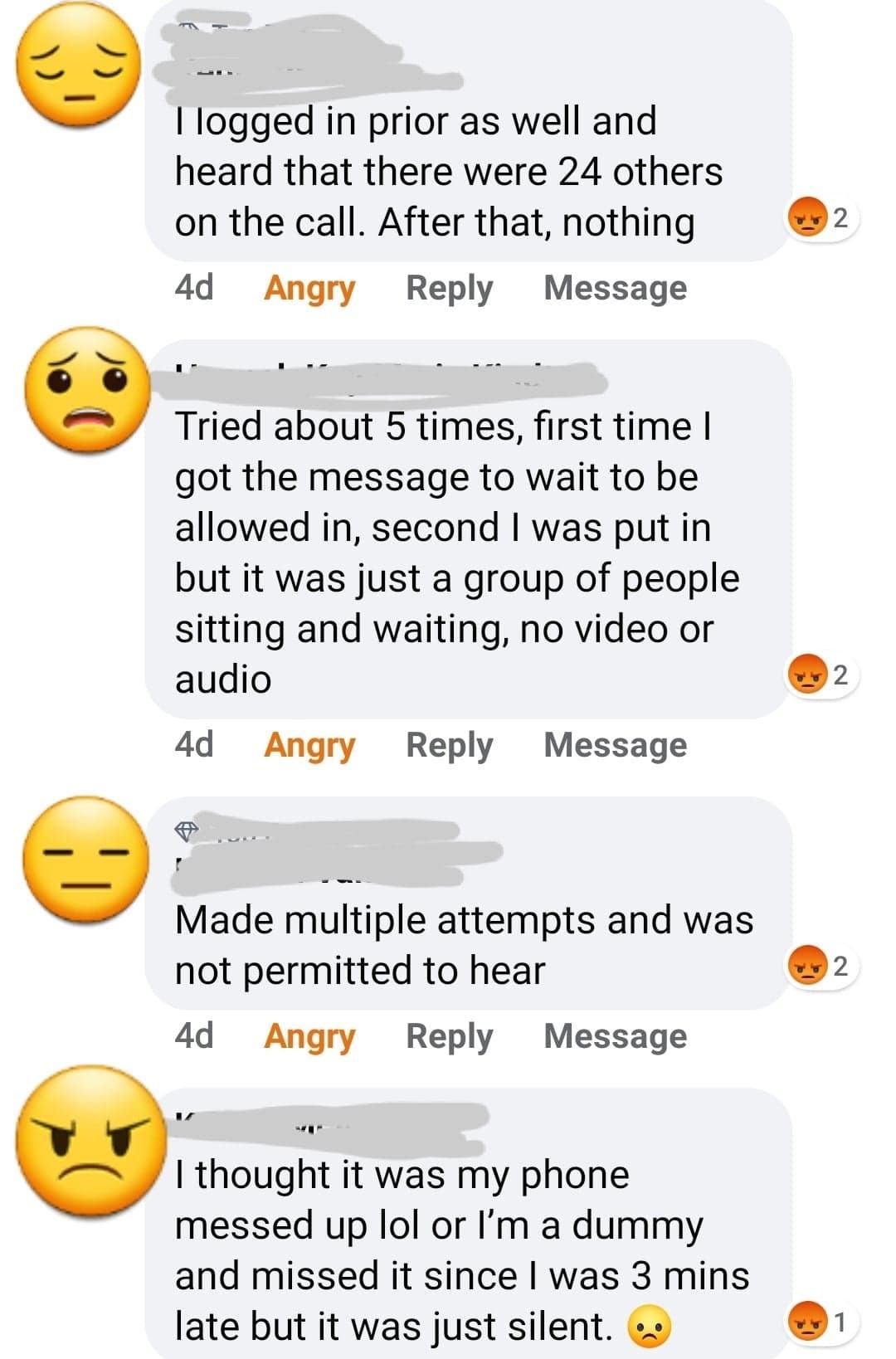Open angry reaction count on '24 others' comment

point(822,218)
